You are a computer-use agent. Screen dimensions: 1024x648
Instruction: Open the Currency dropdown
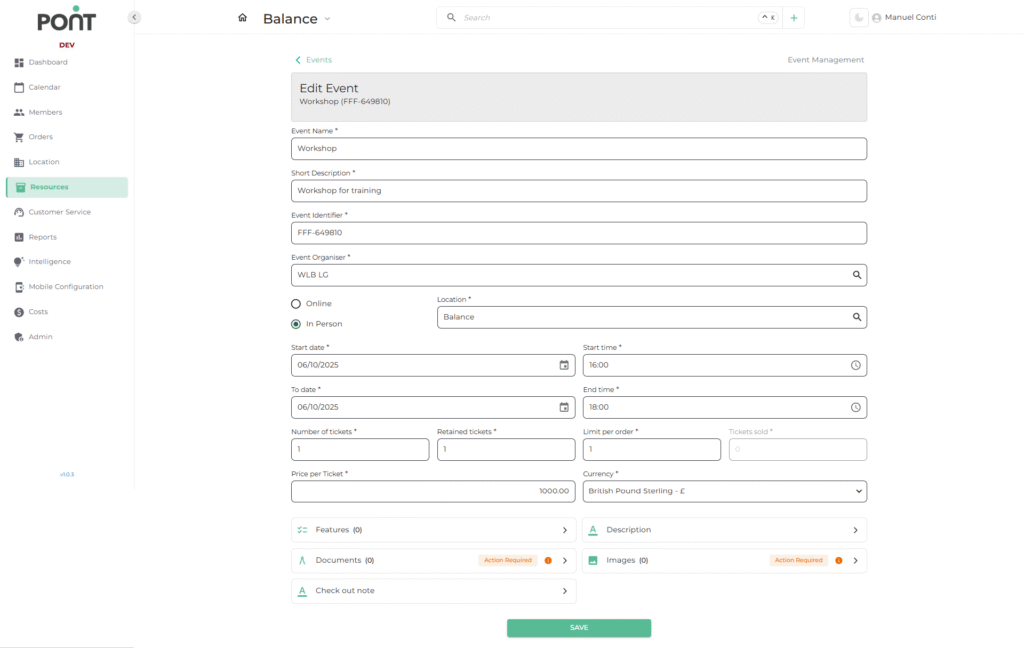[724, 491]
